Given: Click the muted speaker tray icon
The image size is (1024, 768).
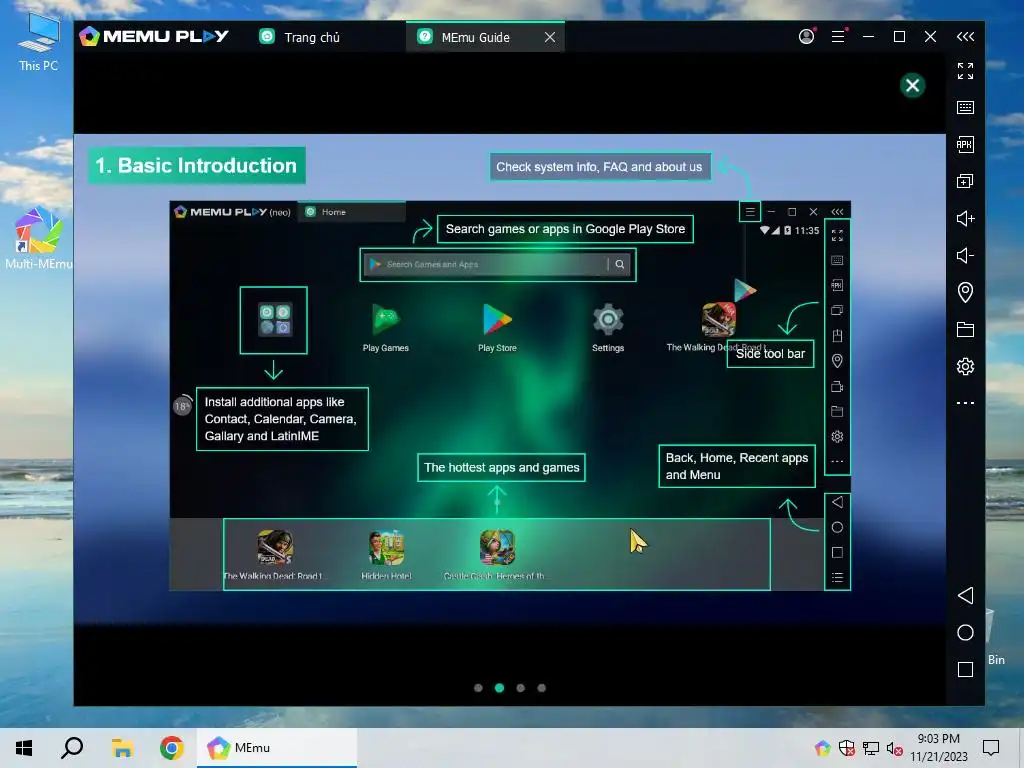Looking at the screenshot, I should (x=895, y=748).
